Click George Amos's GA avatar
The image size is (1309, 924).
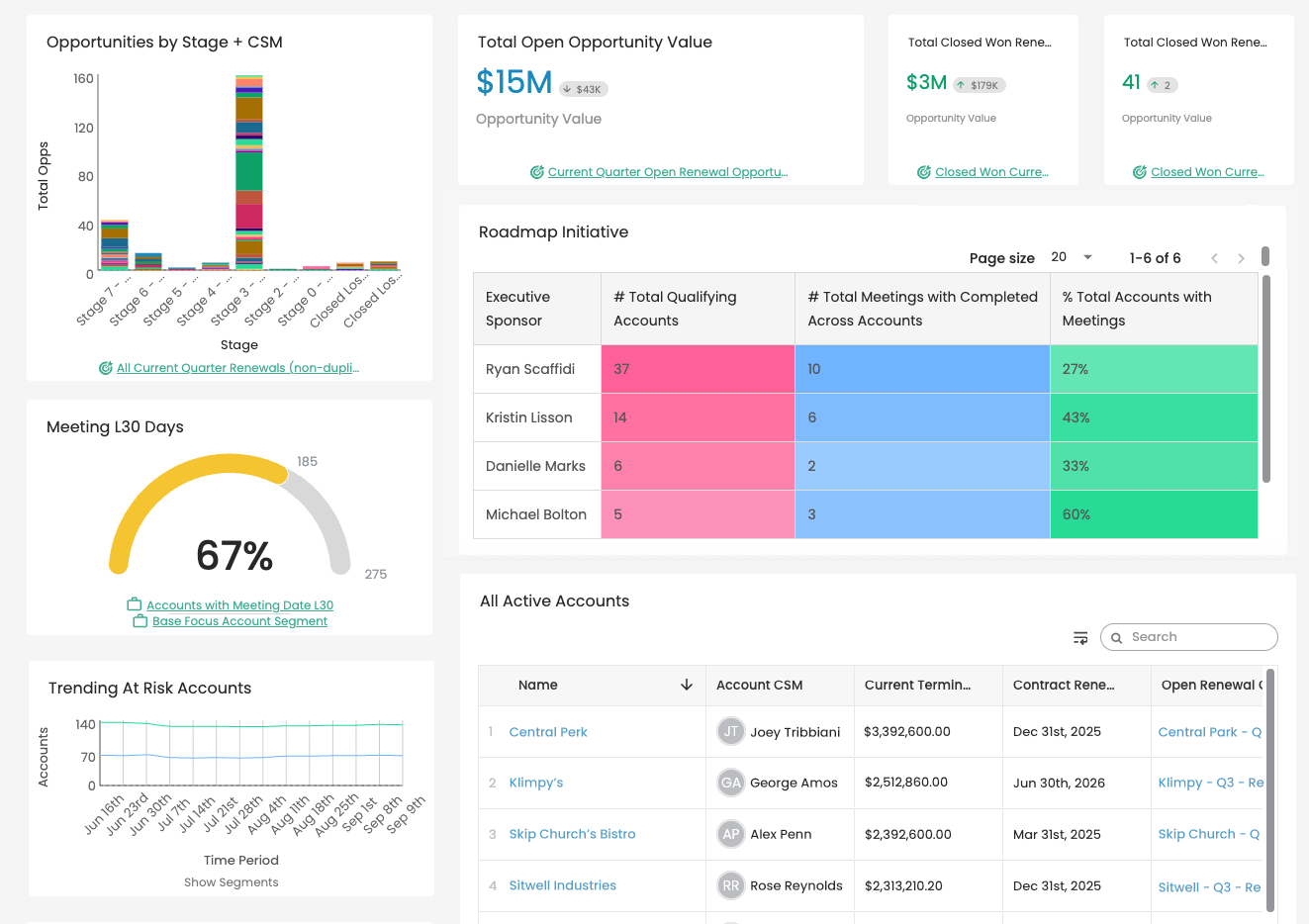point(730,783)
